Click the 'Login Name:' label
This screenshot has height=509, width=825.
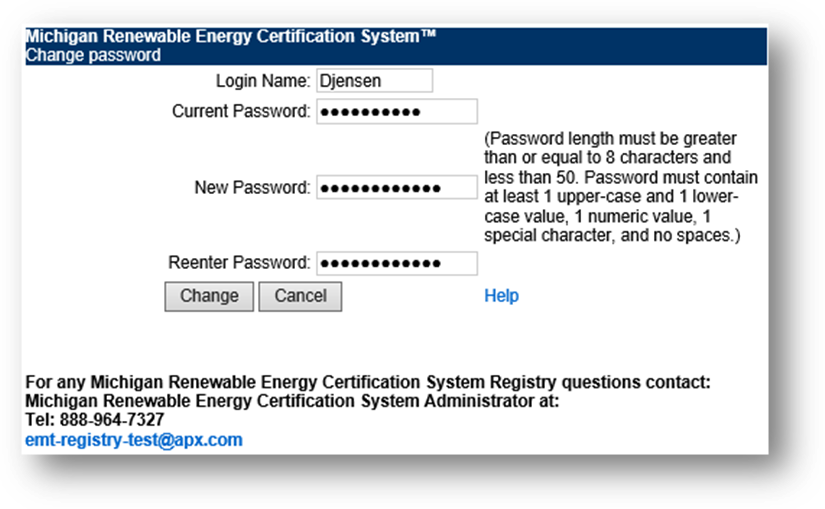click(262, 81)
